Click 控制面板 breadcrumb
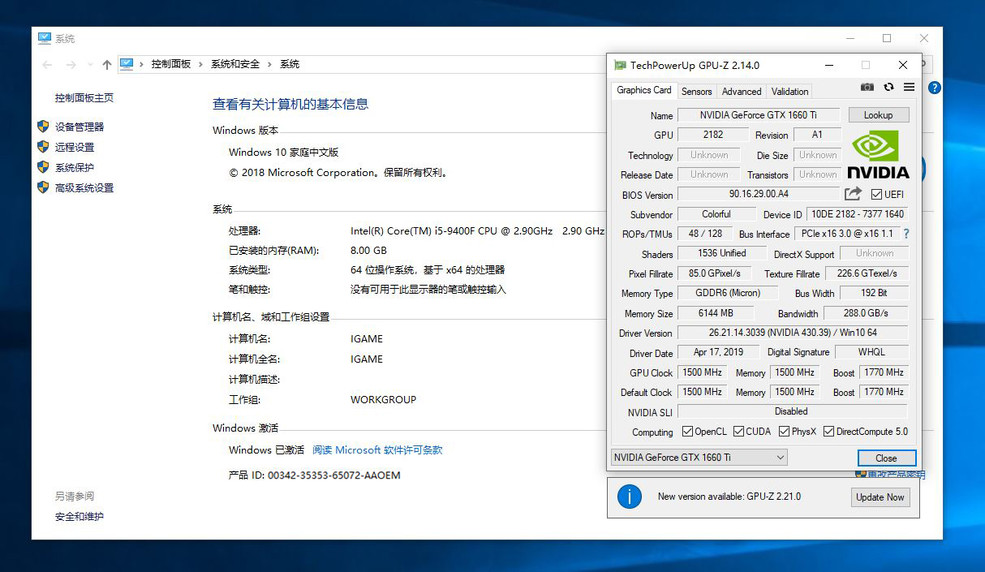 coord(171,64)
